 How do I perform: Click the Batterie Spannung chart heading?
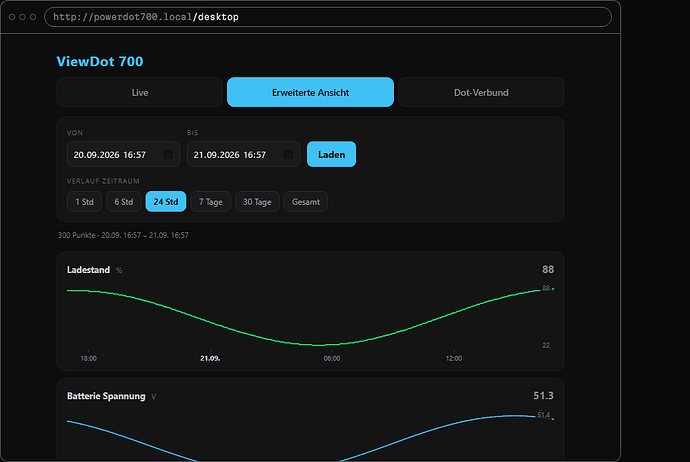tap(106, 396)
